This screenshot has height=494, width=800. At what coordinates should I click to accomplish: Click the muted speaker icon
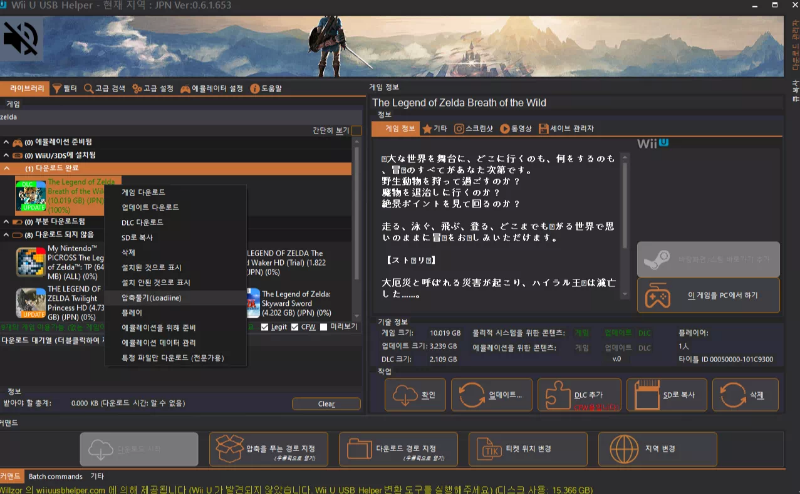[21, 38]
